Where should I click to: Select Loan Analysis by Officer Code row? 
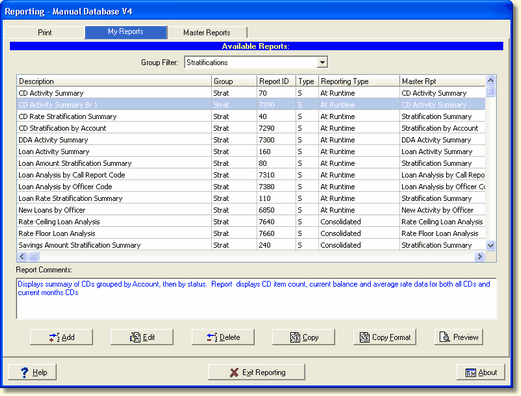pos(251,187)
